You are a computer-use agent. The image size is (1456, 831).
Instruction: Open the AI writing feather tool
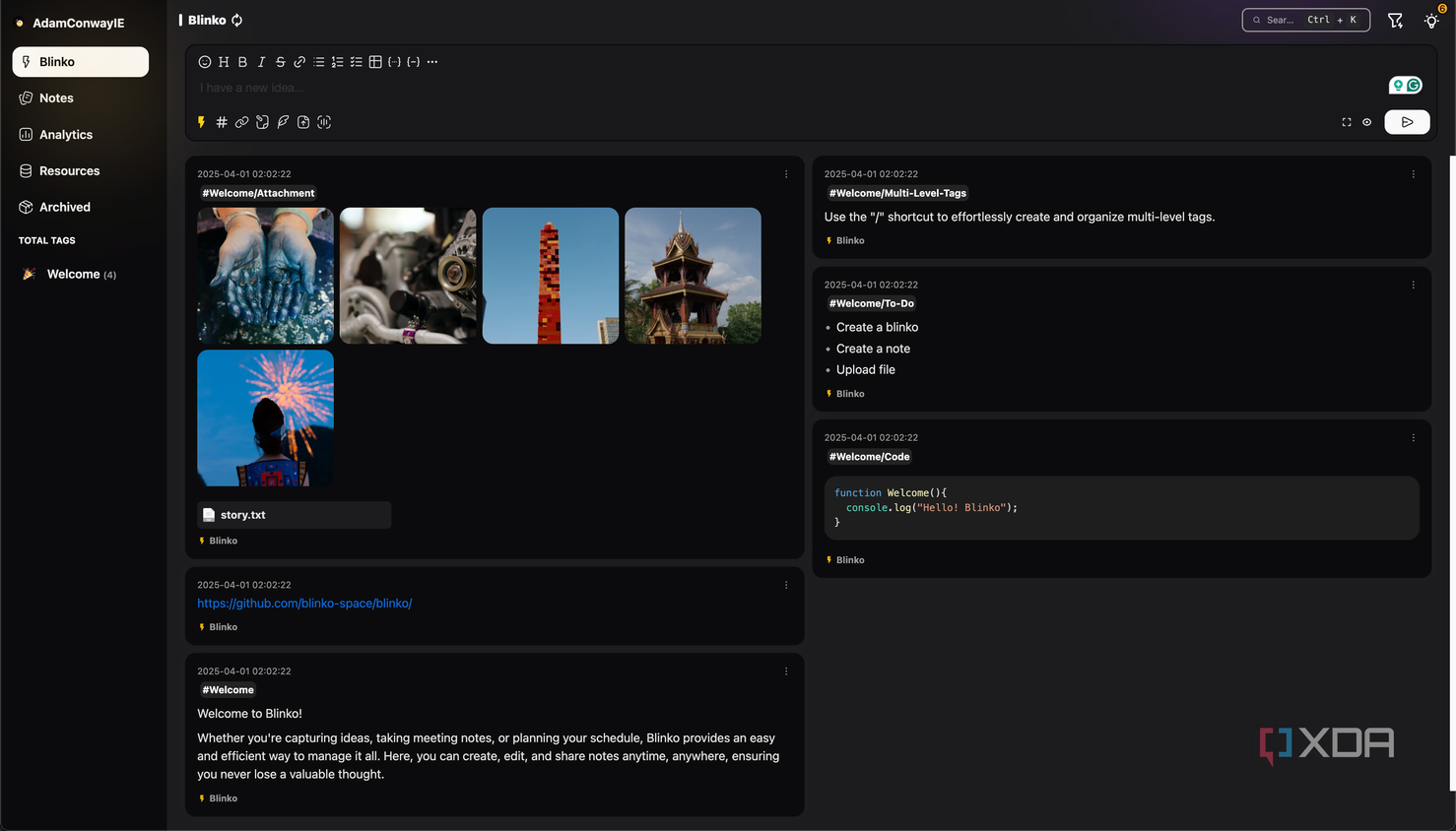pos(283,122)
